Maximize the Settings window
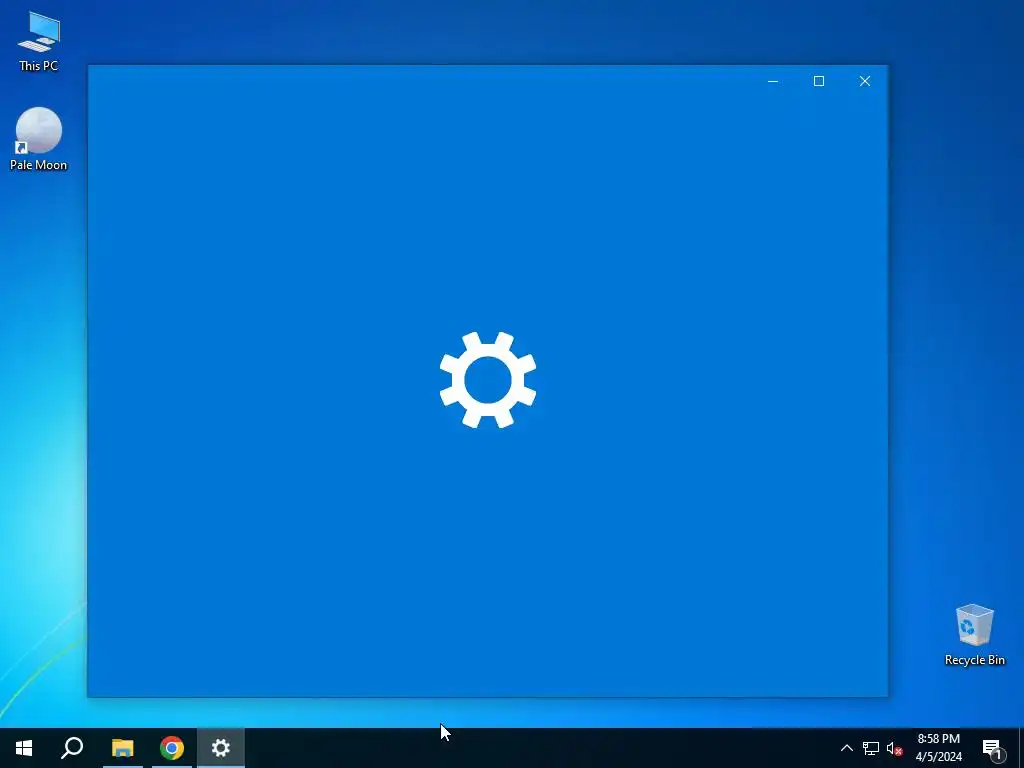The image size is (1024, 768). (x=819, y=81)
